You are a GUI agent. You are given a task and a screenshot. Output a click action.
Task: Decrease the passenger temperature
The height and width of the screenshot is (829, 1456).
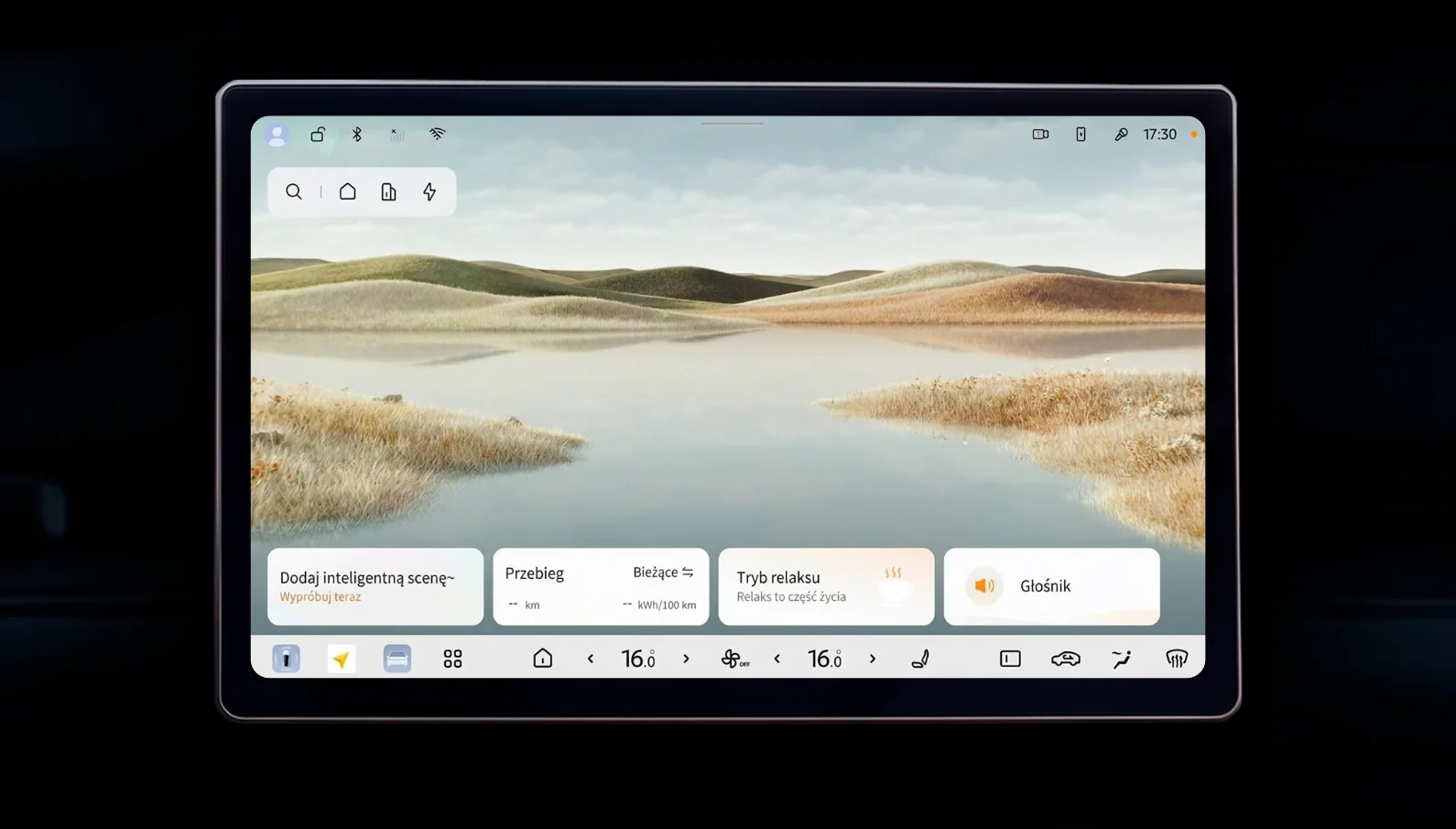[777, 659]
